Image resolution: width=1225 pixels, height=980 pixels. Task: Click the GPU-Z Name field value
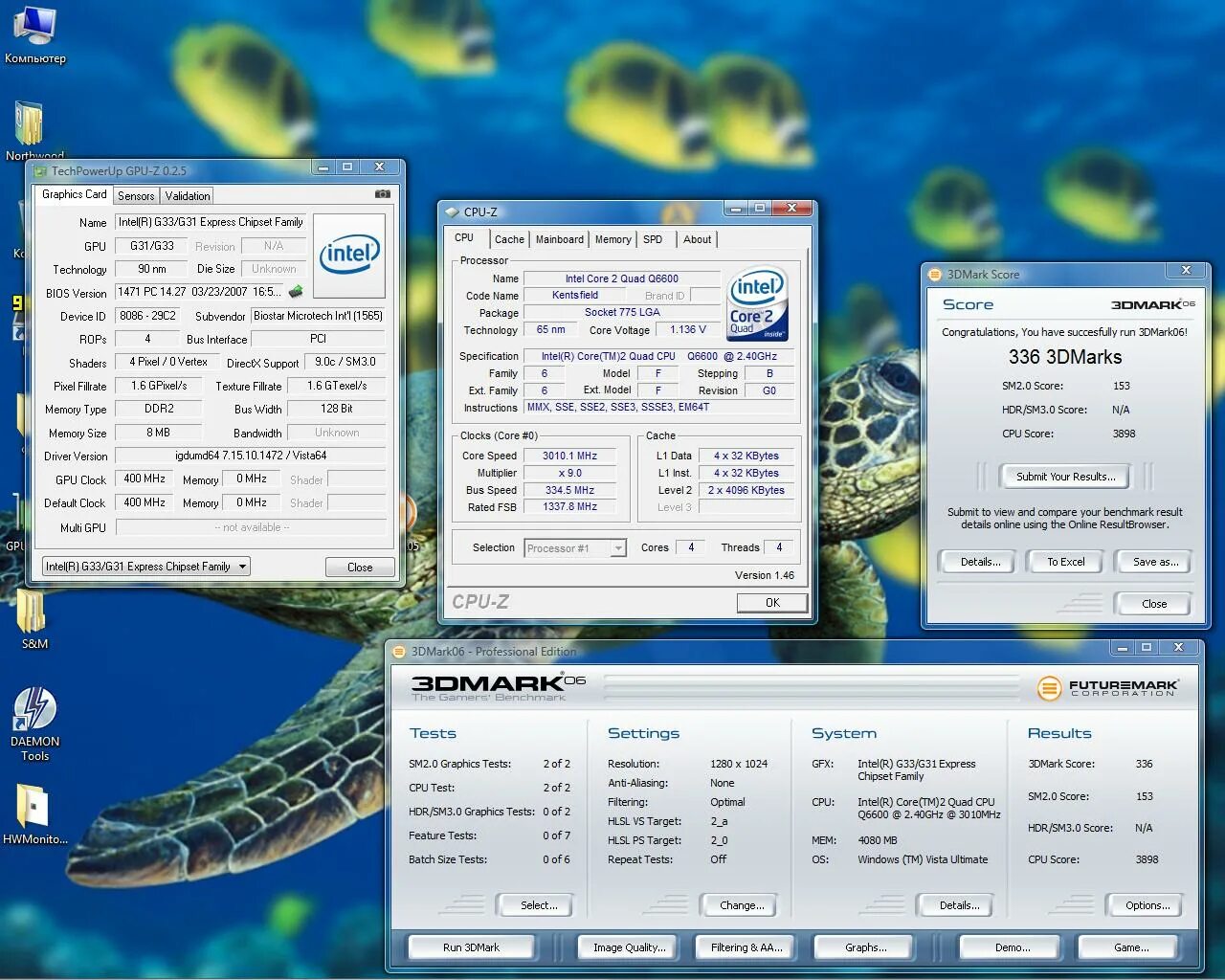(x=211, y=222)
